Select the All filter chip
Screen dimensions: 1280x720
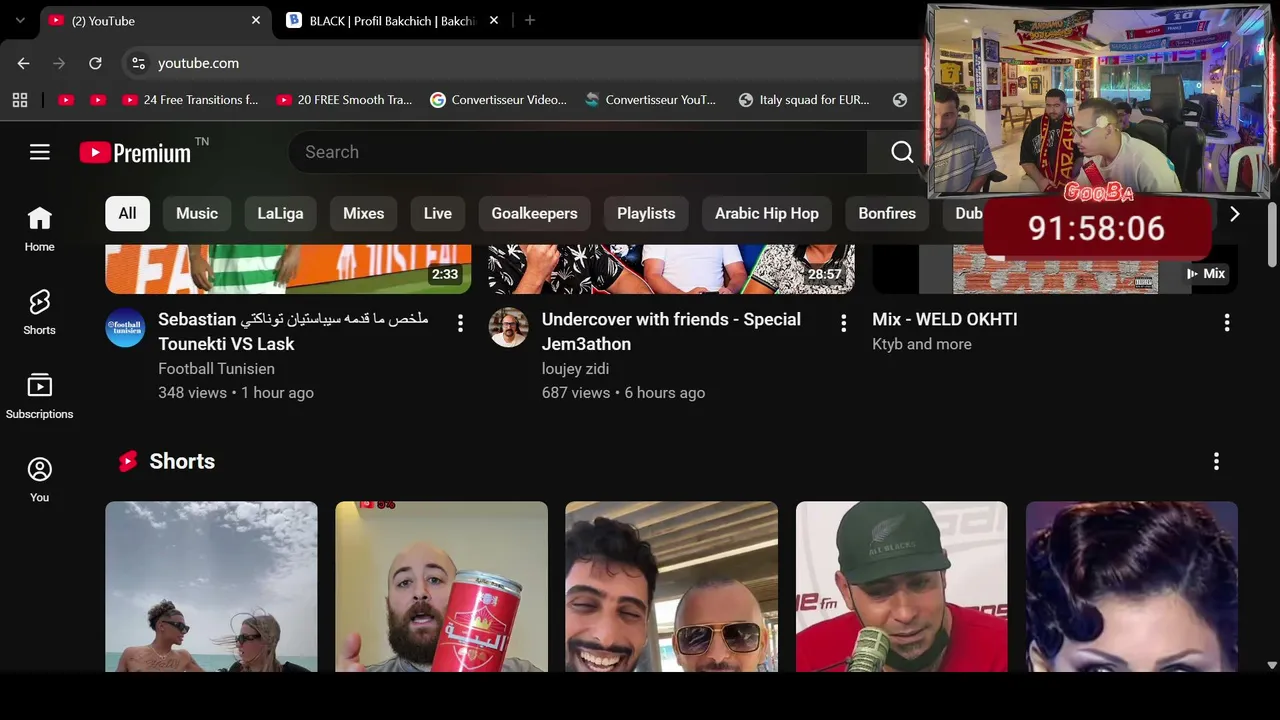tap(127, 213)
